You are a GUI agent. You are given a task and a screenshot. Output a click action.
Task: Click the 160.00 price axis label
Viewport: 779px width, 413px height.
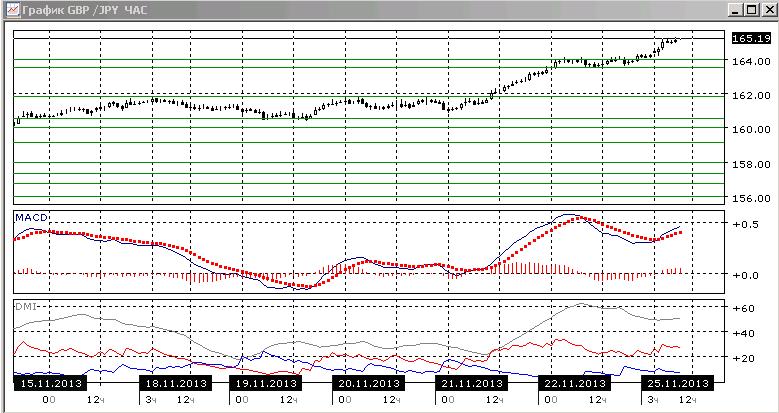(751, 130)
